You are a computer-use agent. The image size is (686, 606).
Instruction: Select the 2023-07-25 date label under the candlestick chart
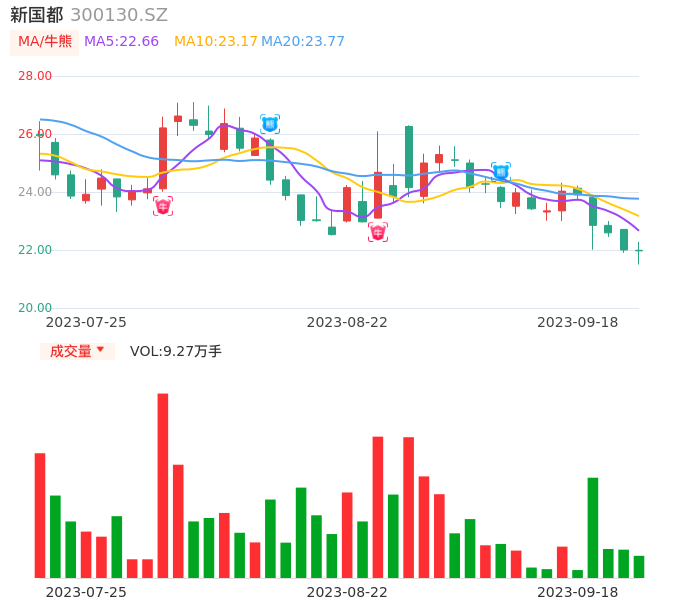tap(86, 322)
